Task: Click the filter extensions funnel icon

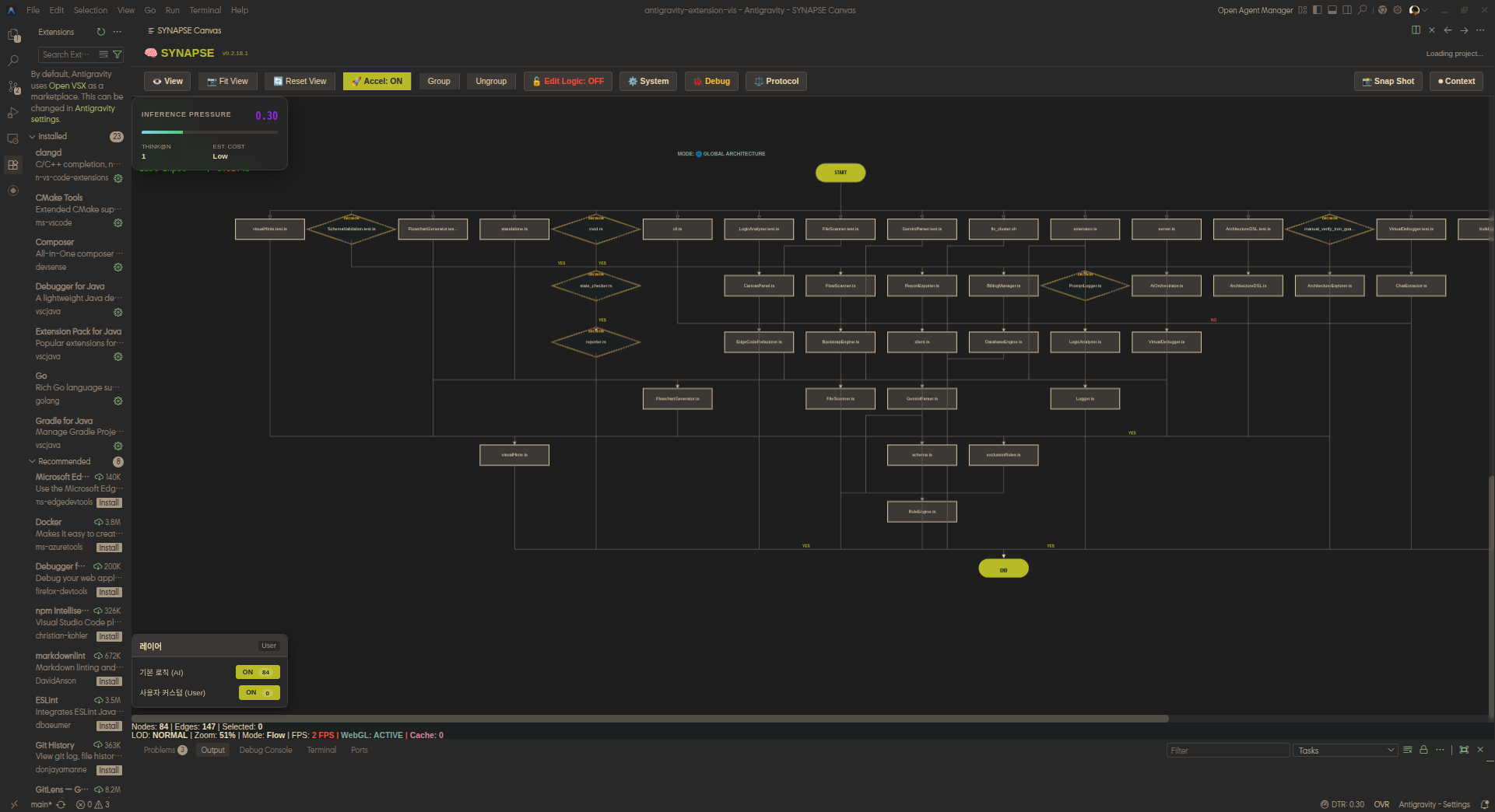Action: click(118, 54)
